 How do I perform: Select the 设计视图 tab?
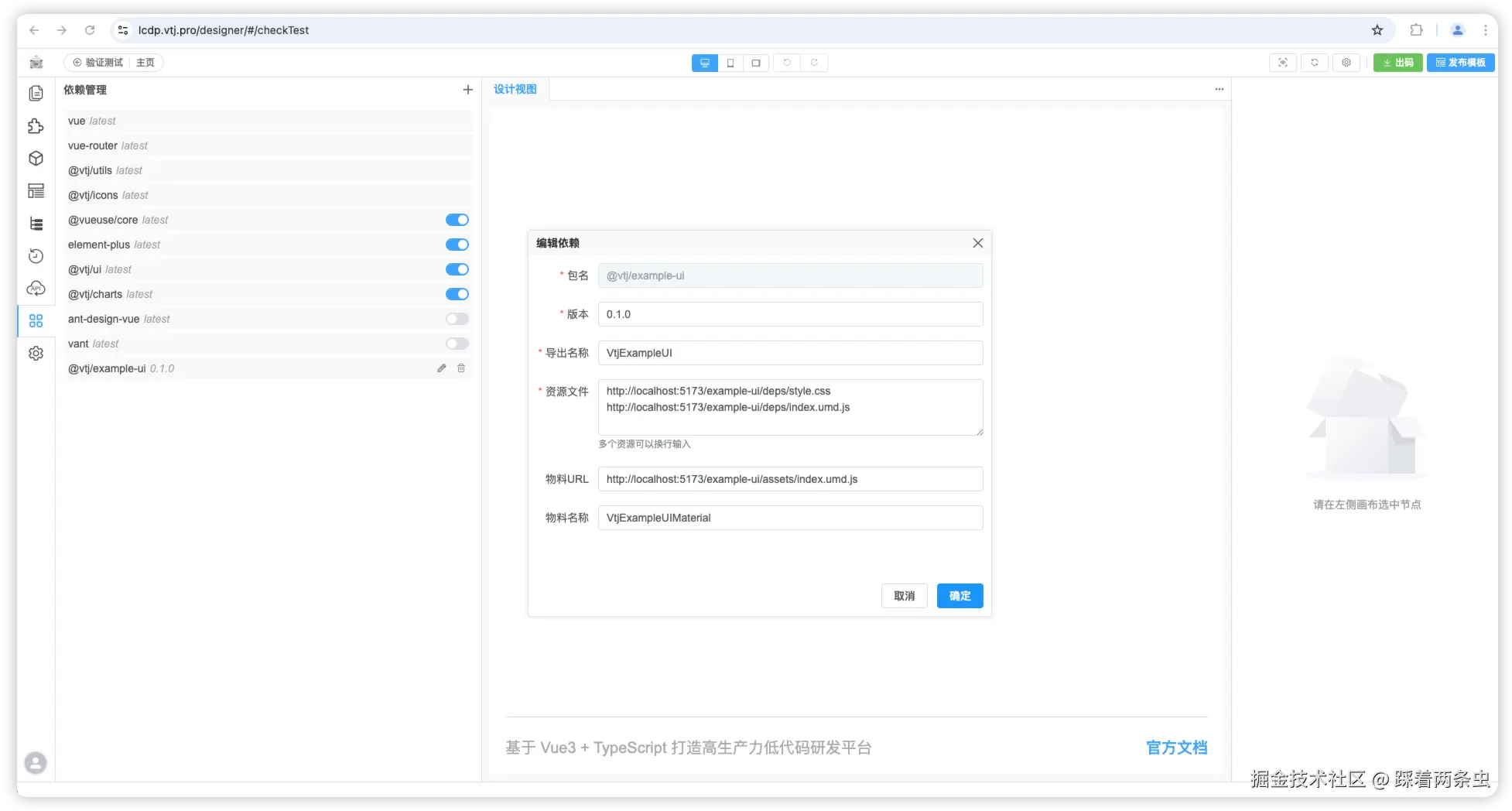click(515, 89)
